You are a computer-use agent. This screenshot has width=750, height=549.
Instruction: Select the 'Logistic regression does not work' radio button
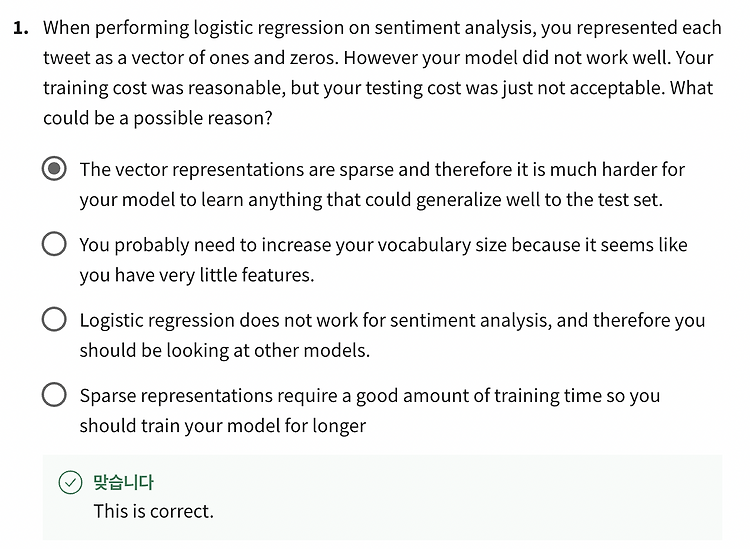point(54,319)
